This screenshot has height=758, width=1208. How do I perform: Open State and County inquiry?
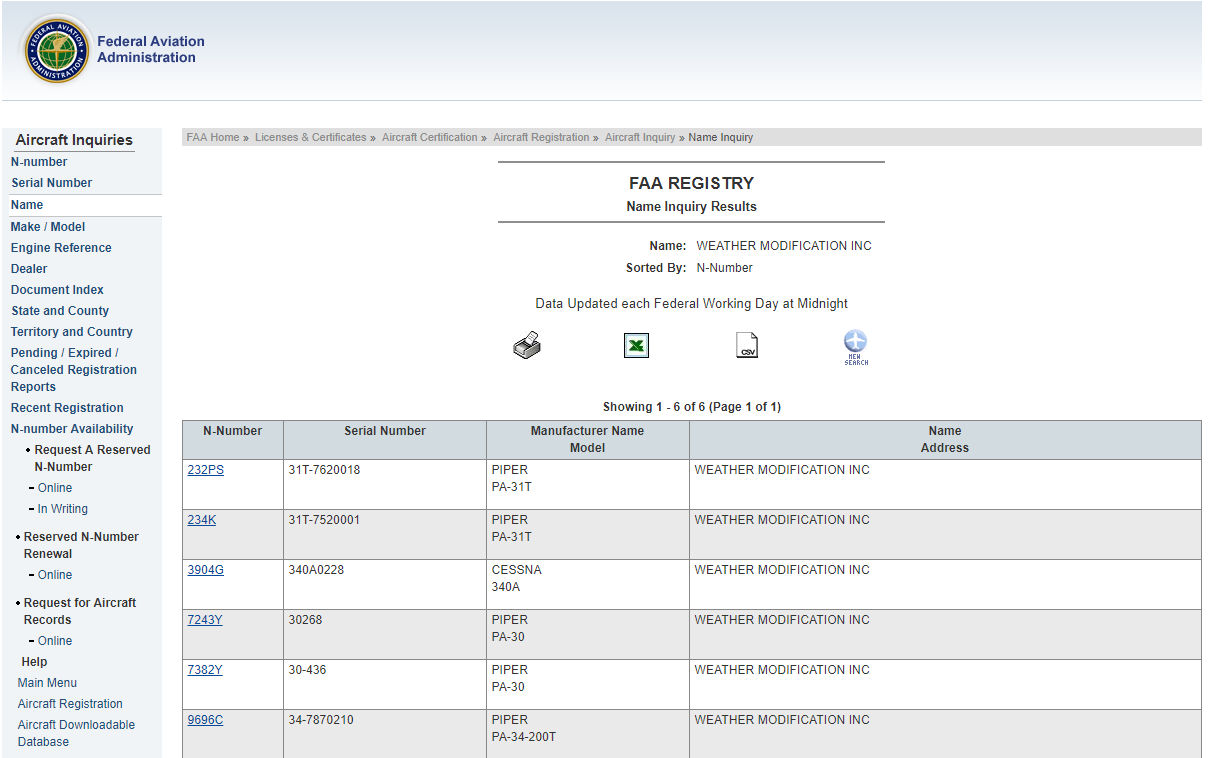(x=60, y=311)
